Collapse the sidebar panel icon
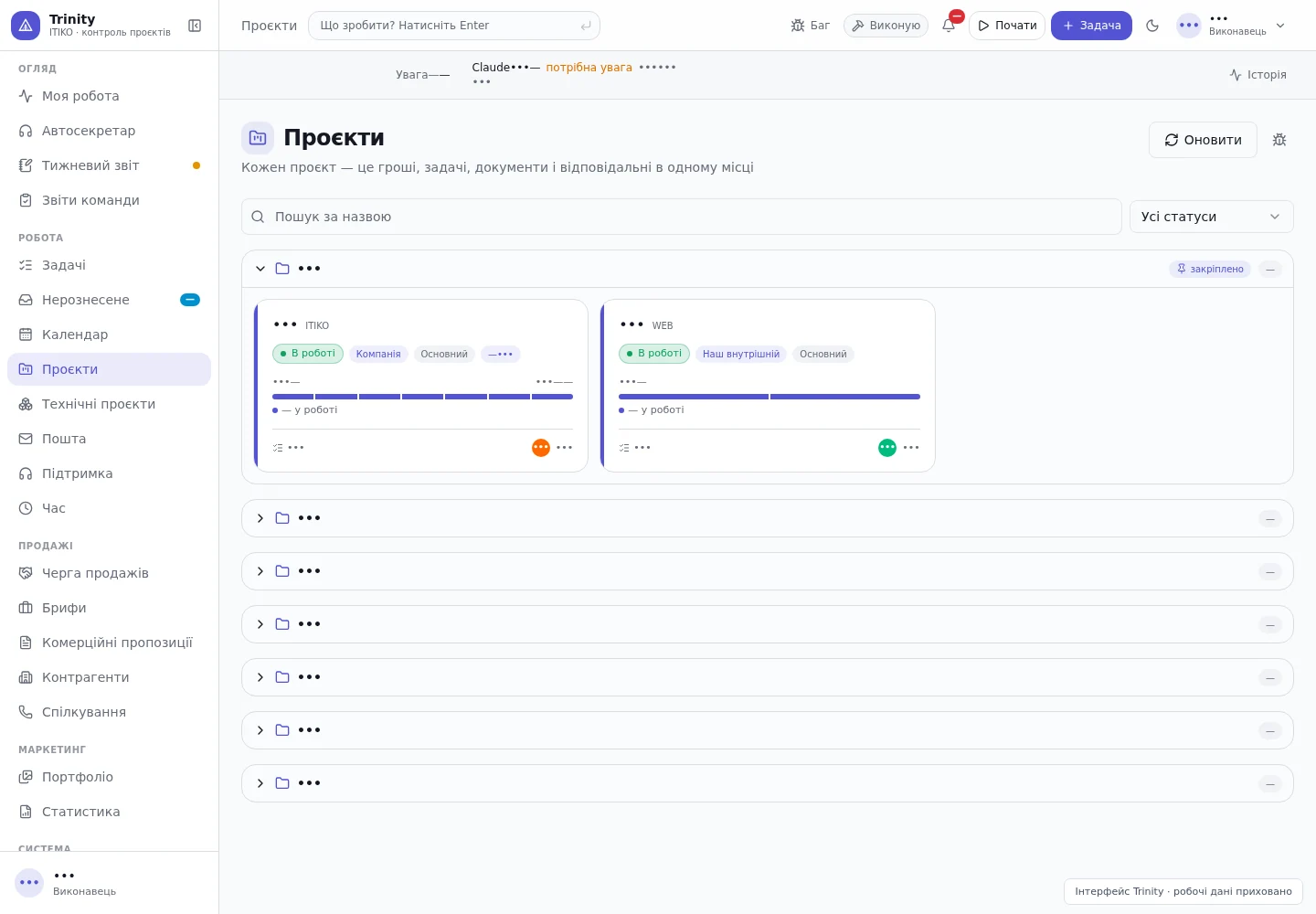Image resolution: width=1316 pixels, height=914 pixels. tap(195, 26)
